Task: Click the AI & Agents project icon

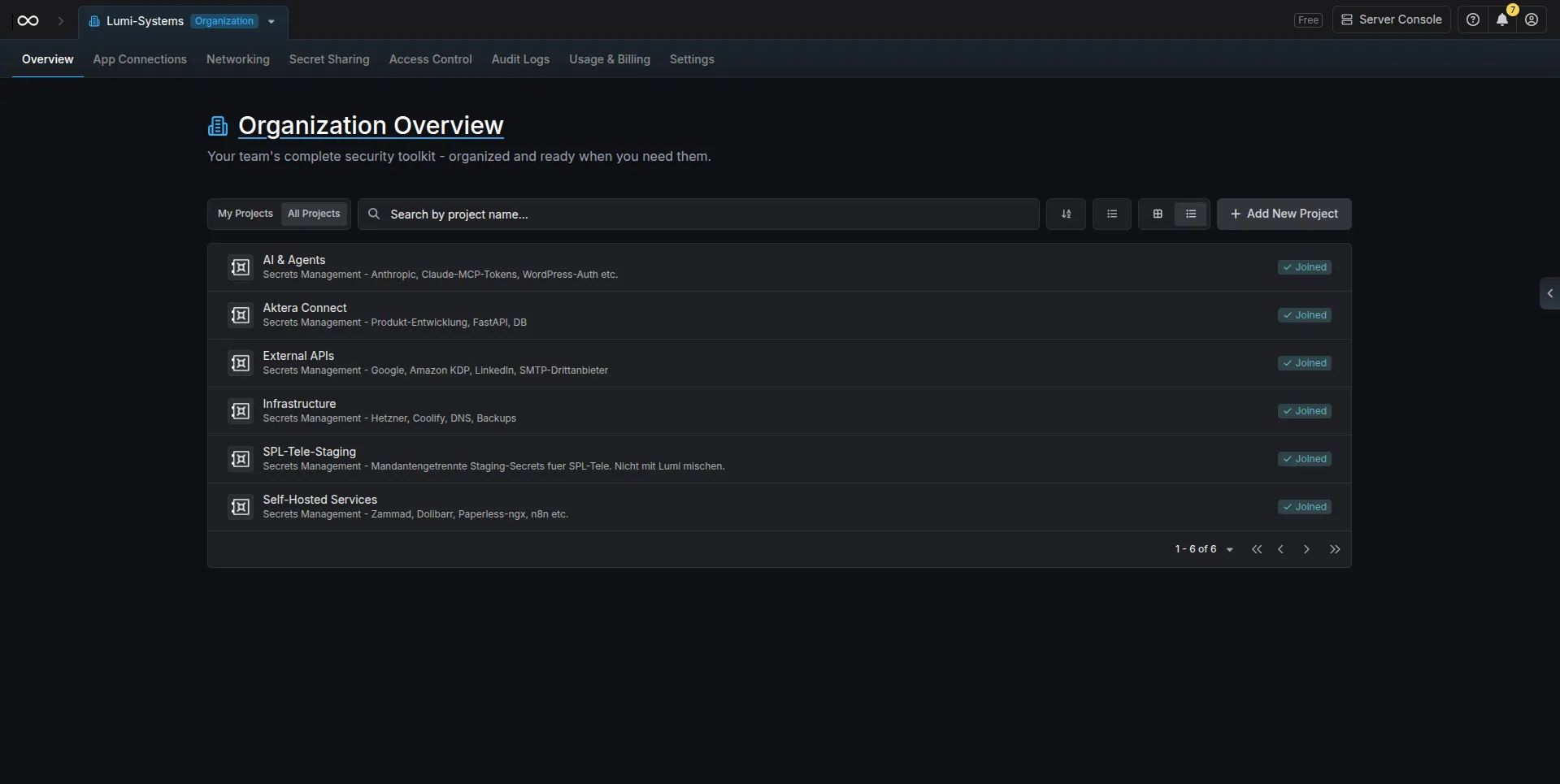Action: click(240, 267)
